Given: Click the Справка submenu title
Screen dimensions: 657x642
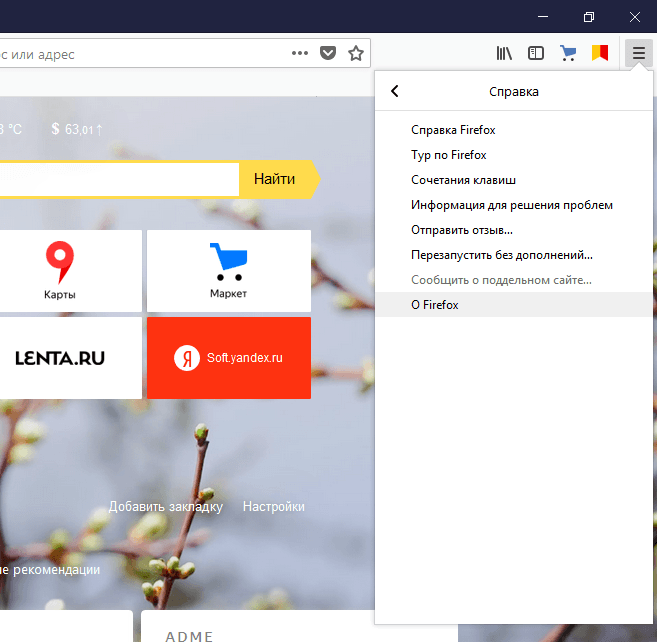Looking at the screenshot, I should pyautogui.click(x=514, y=91).
